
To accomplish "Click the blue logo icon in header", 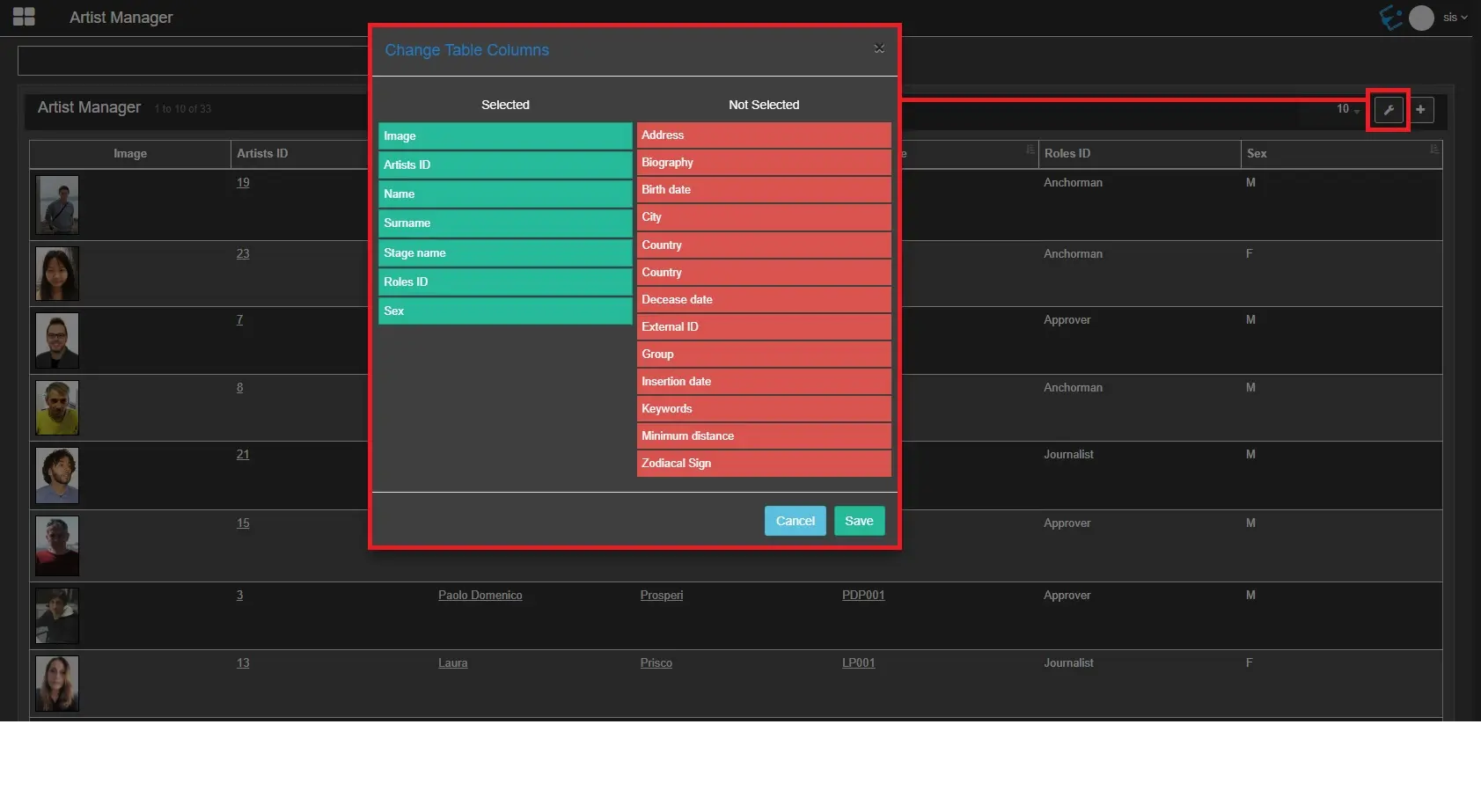I will click(1390, 17).
